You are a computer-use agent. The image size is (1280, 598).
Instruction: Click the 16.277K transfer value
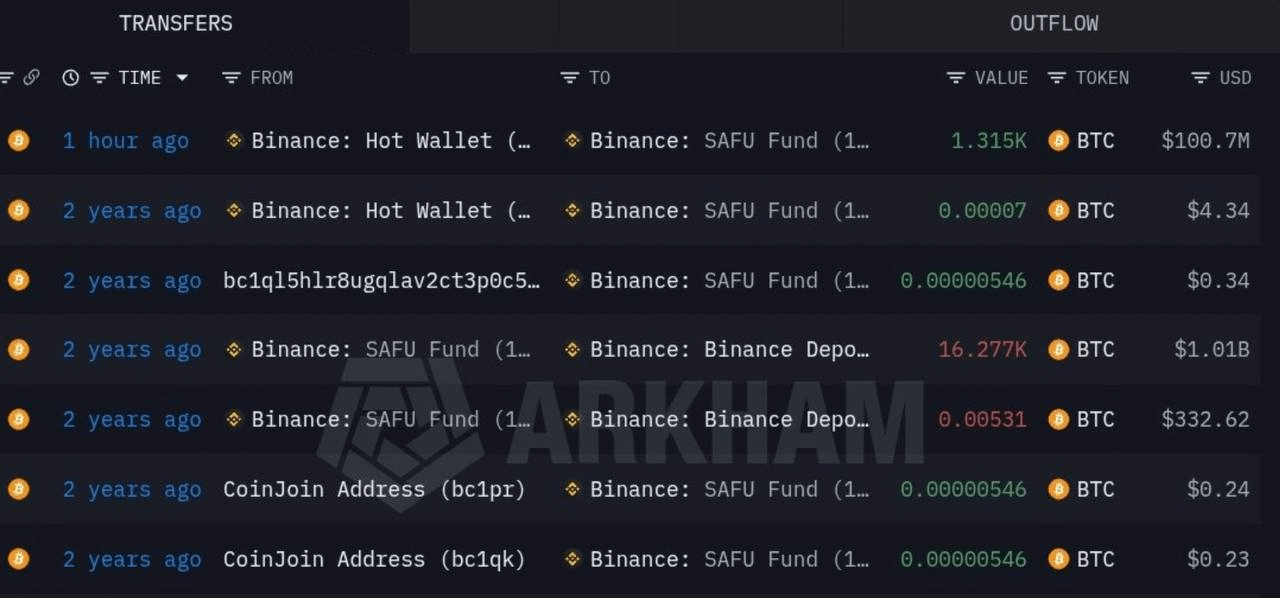pyautogui.click(x=982, y=350)
